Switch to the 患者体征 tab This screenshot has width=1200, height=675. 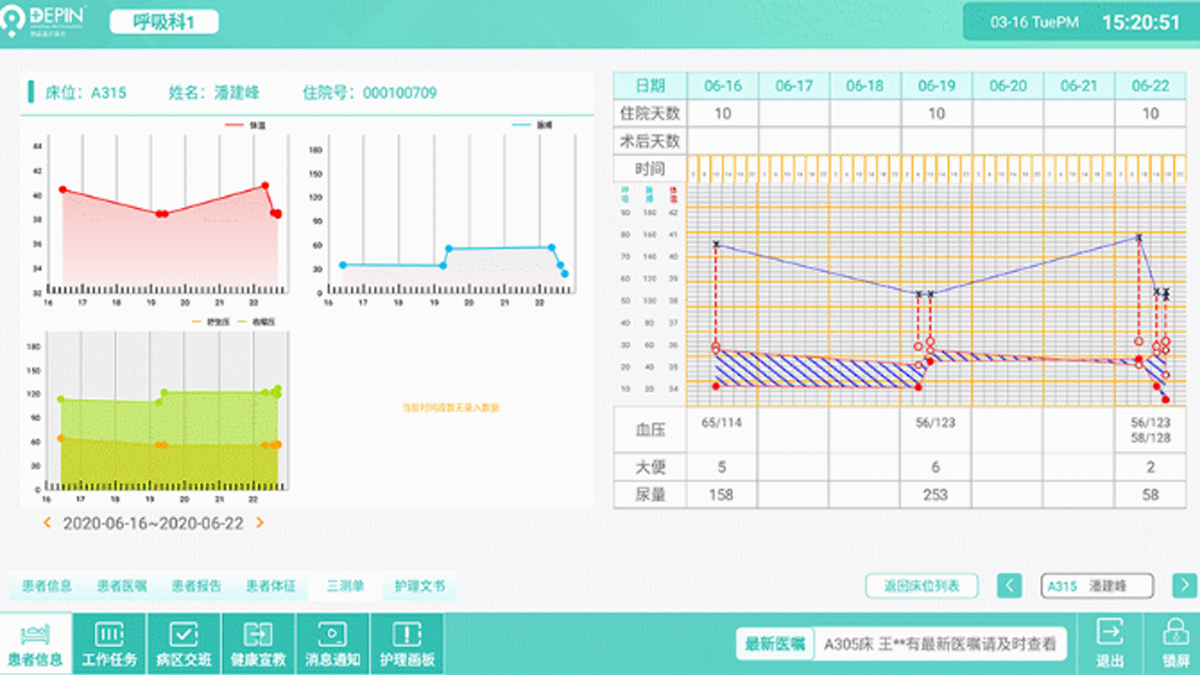(271, 586)
